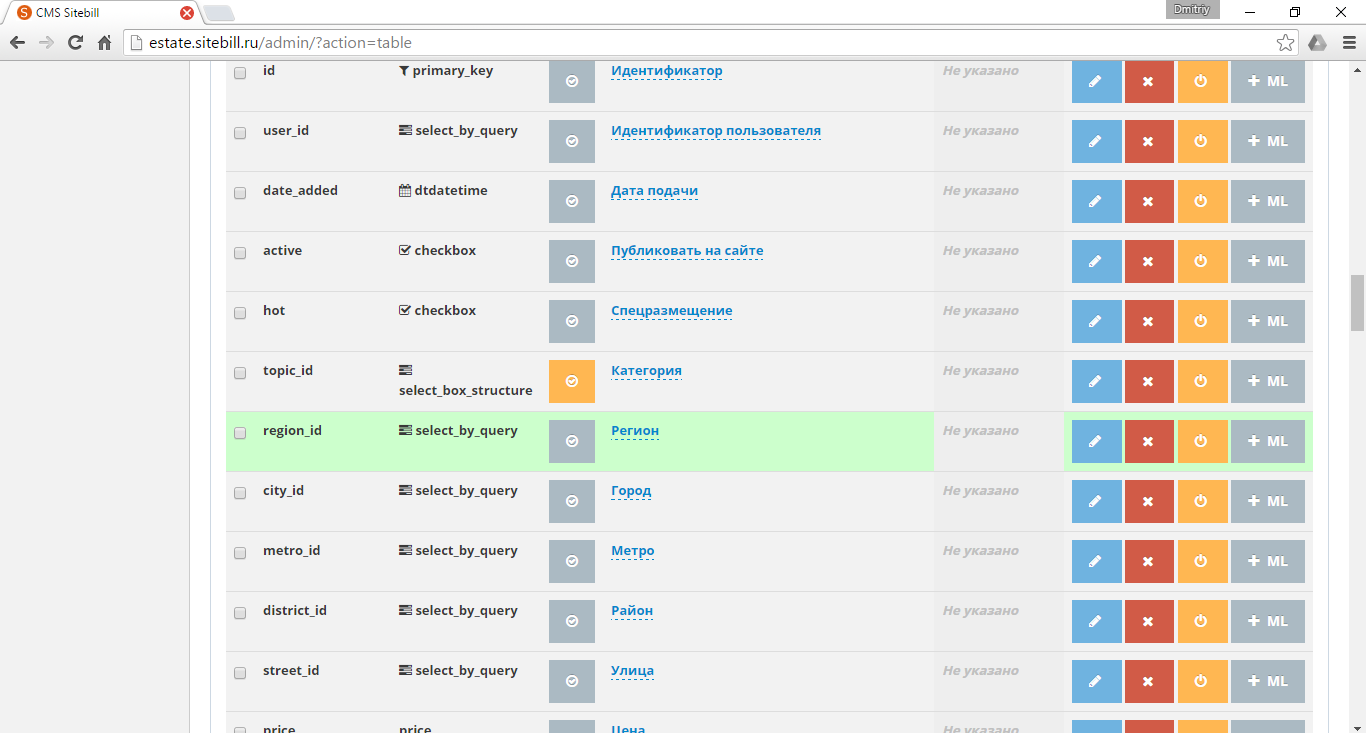Image resolution: width=1366 pixels, height=733 pixels.
Task: Delete the city_id row
Action: point(1149,502)
